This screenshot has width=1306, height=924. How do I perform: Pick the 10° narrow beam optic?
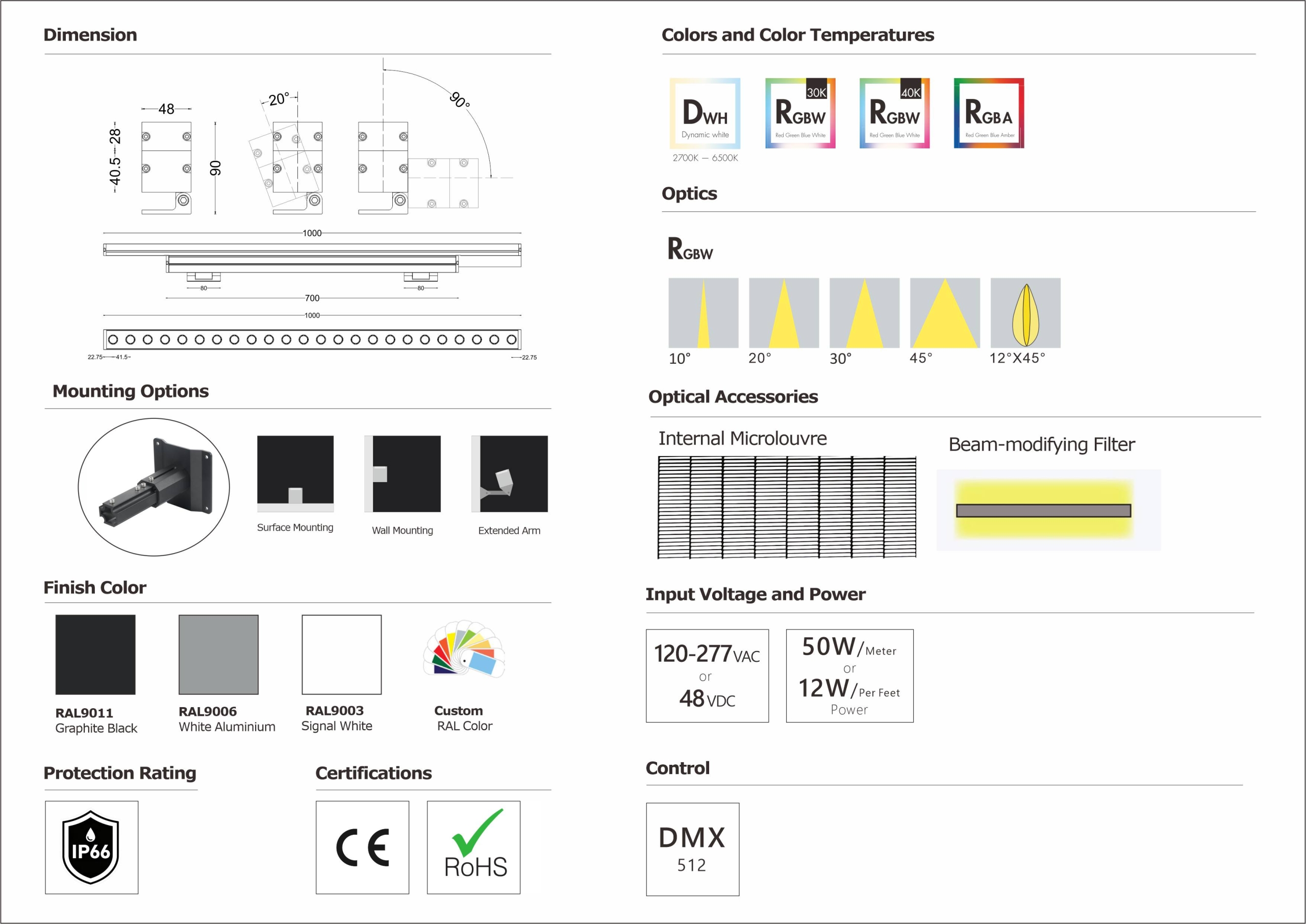point(703,313)
